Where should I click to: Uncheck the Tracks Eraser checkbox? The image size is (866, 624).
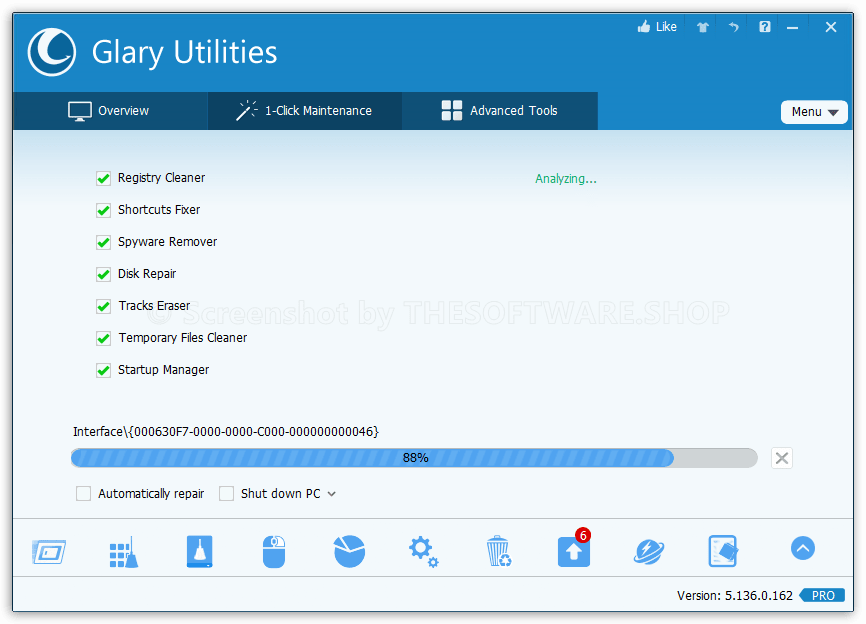[103, 306]
